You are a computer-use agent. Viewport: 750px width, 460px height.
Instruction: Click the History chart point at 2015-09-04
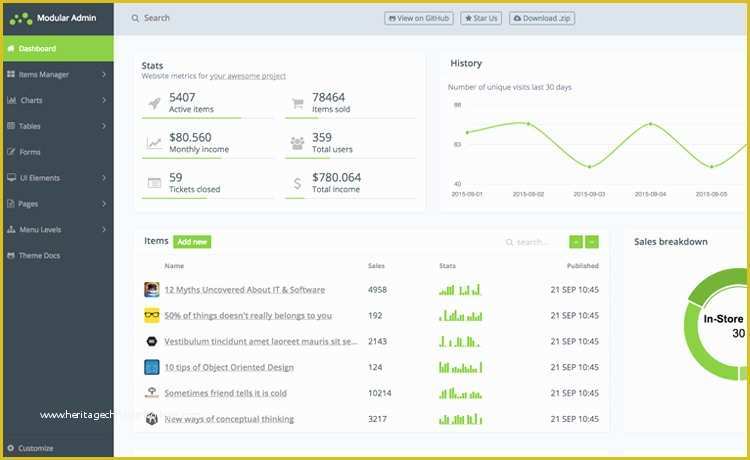pyautogui.click(x=650, y=124)
